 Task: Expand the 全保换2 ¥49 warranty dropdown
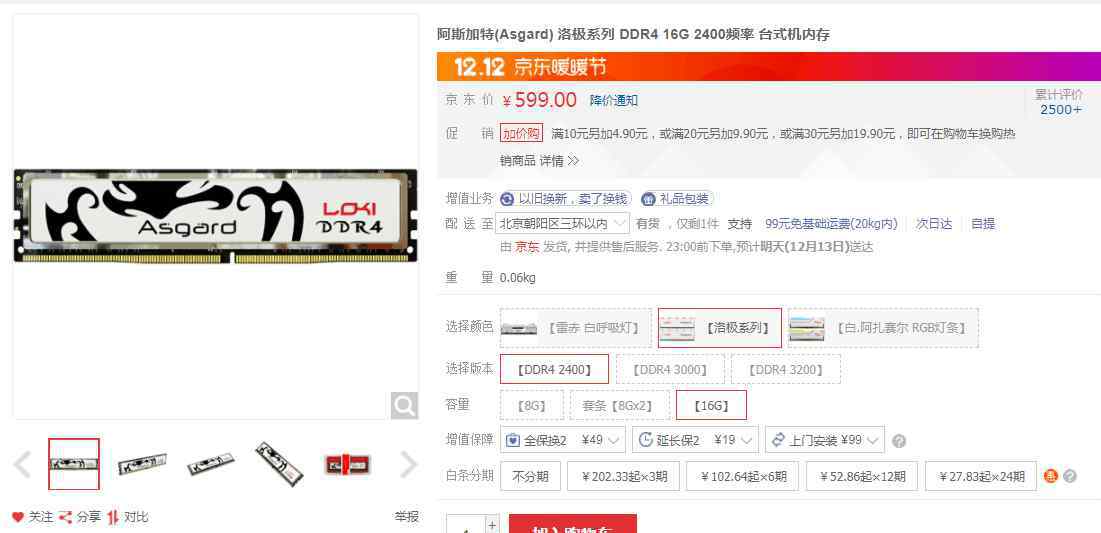[x=563, y=440]
